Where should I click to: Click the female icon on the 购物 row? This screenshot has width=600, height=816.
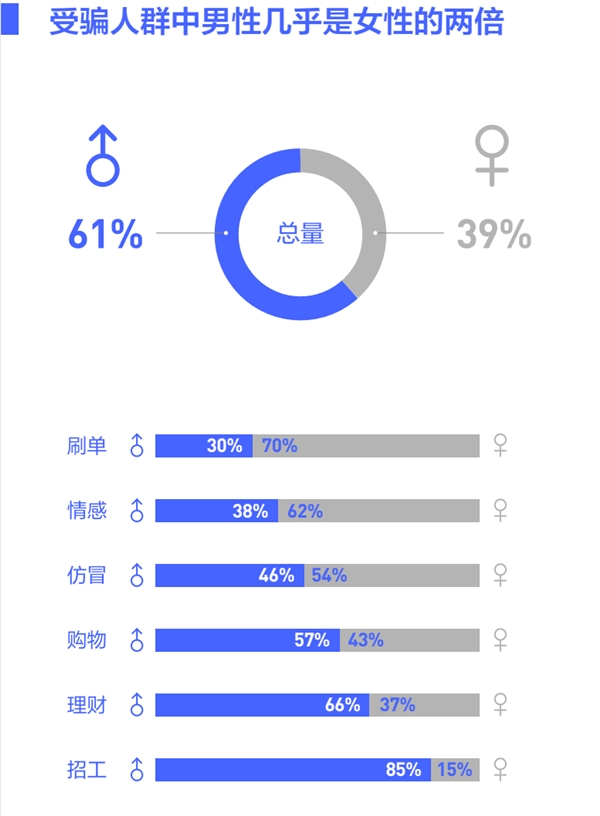[501, 640]
